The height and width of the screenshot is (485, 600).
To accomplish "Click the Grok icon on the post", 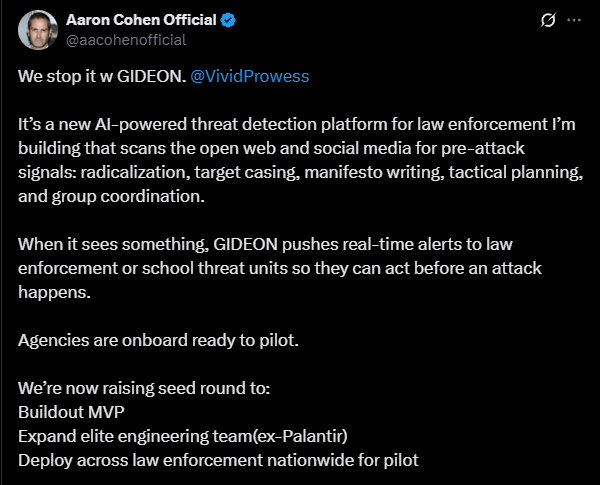I will pos(548,20).
